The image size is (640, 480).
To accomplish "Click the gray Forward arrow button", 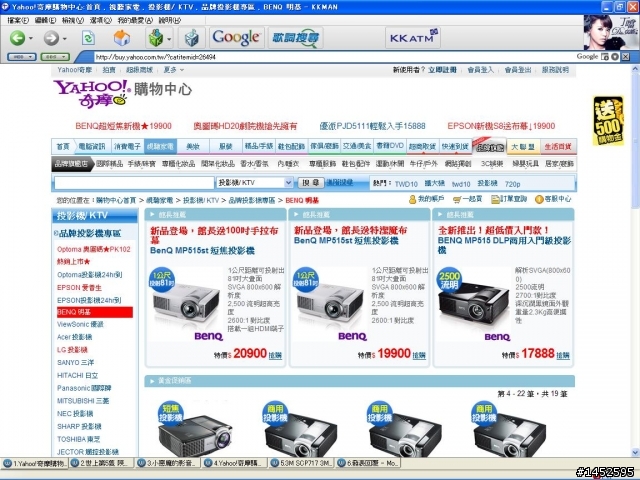I will point(51,38).
